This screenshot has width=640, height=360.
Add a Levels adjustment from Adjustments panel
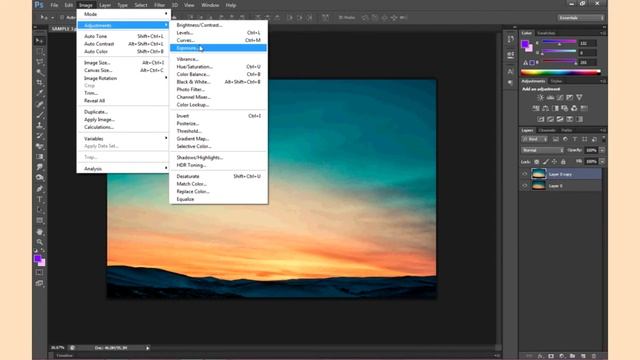550,98
